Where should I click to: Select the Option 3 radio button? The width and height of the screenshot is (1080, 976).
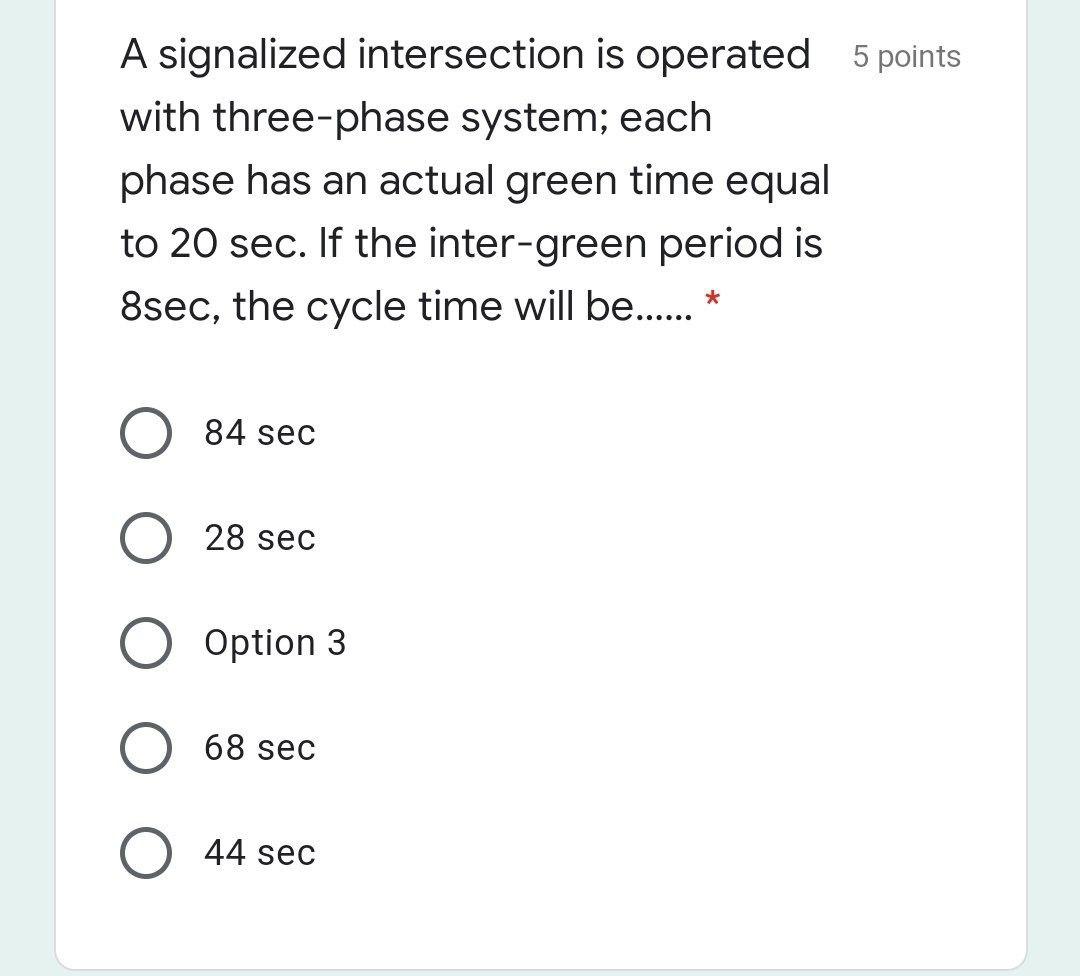145,642
